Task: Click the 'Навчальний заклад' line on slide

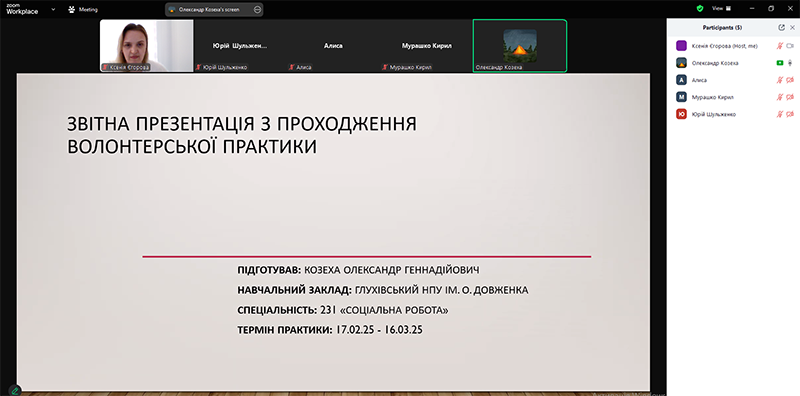Action: 383,290
